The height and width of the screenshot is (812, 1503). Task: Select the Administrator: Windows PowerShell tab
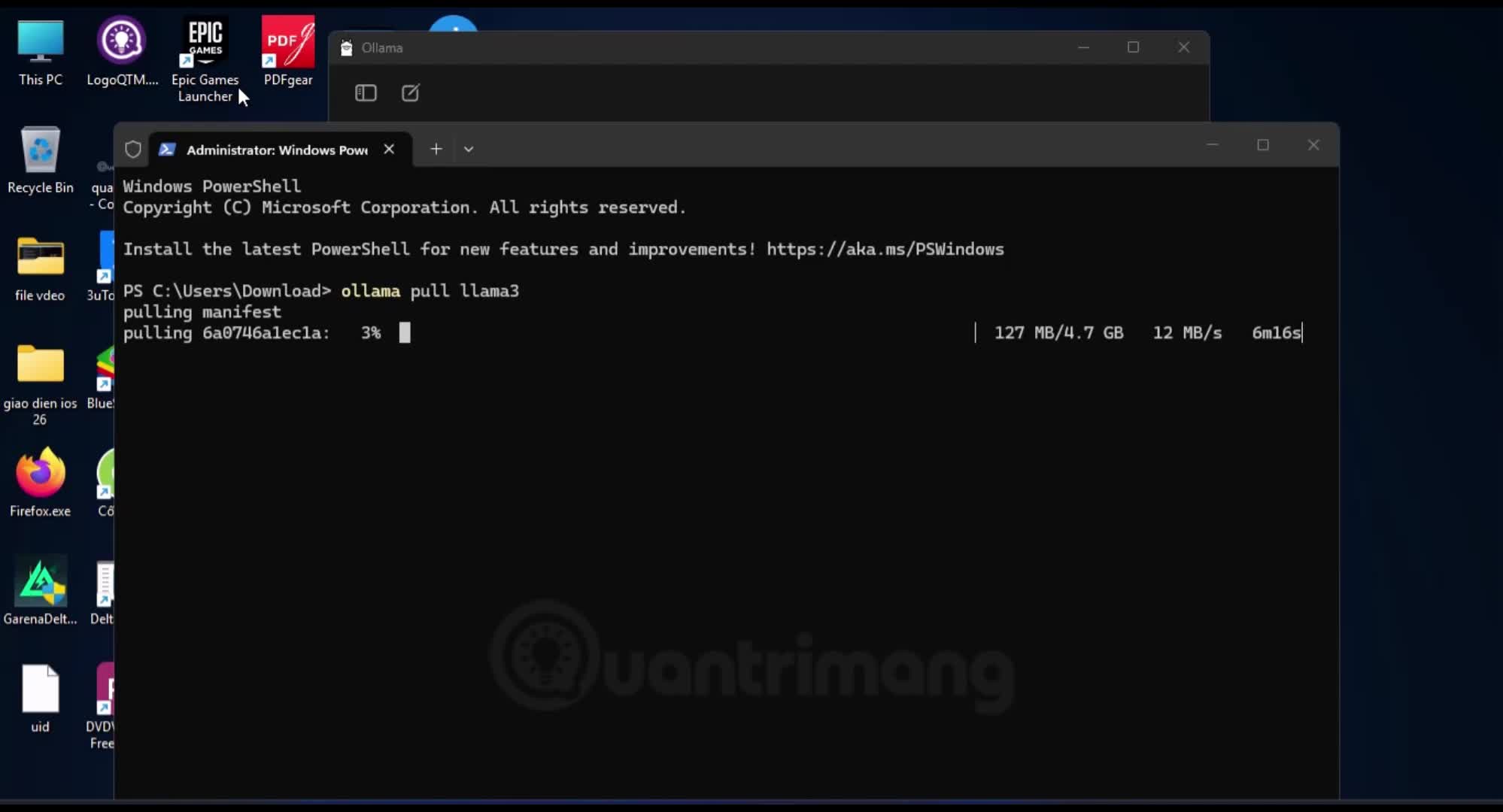(281, 149)
